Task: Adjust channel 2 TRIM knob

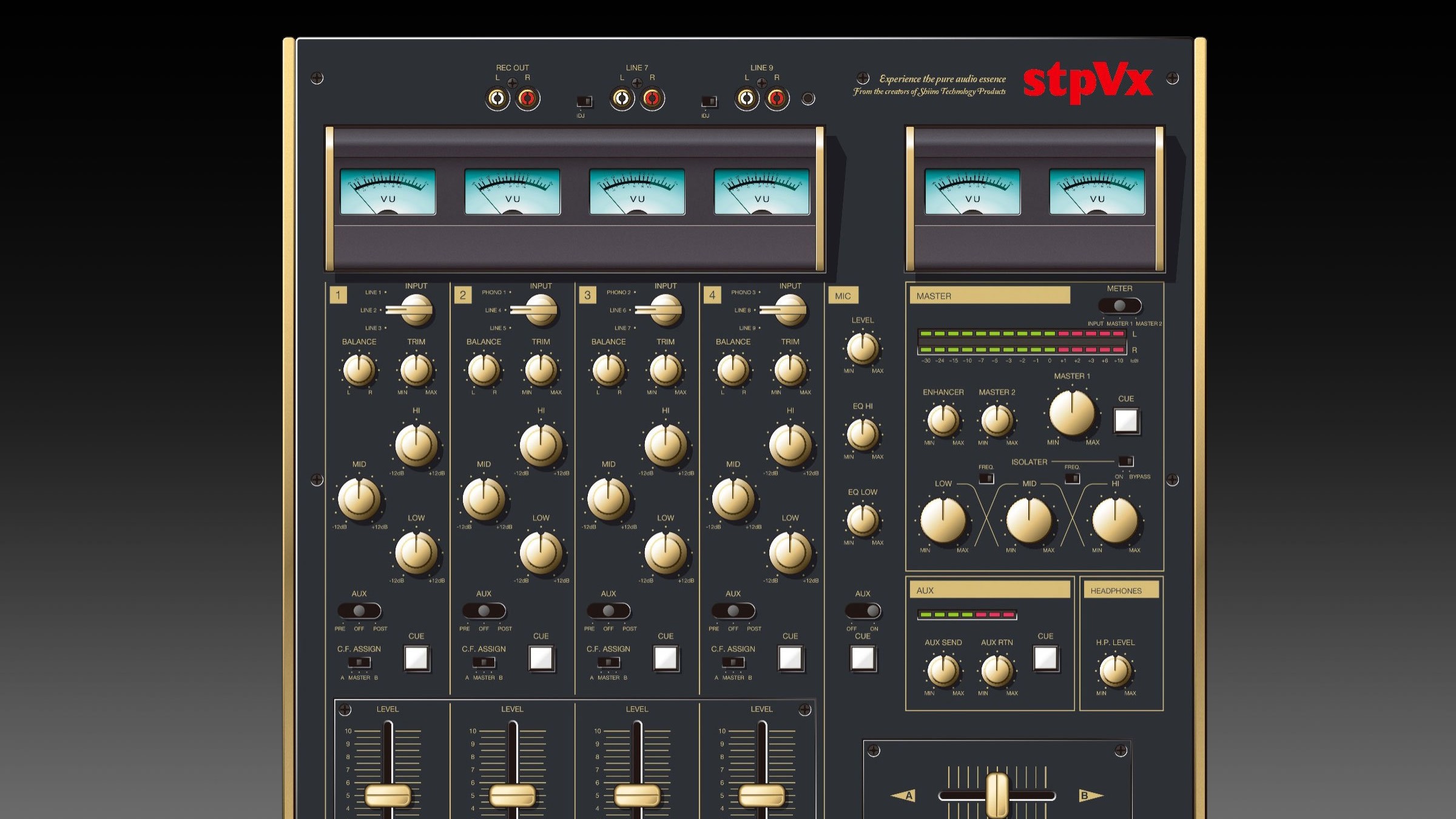Action: [x=541, y=370]
